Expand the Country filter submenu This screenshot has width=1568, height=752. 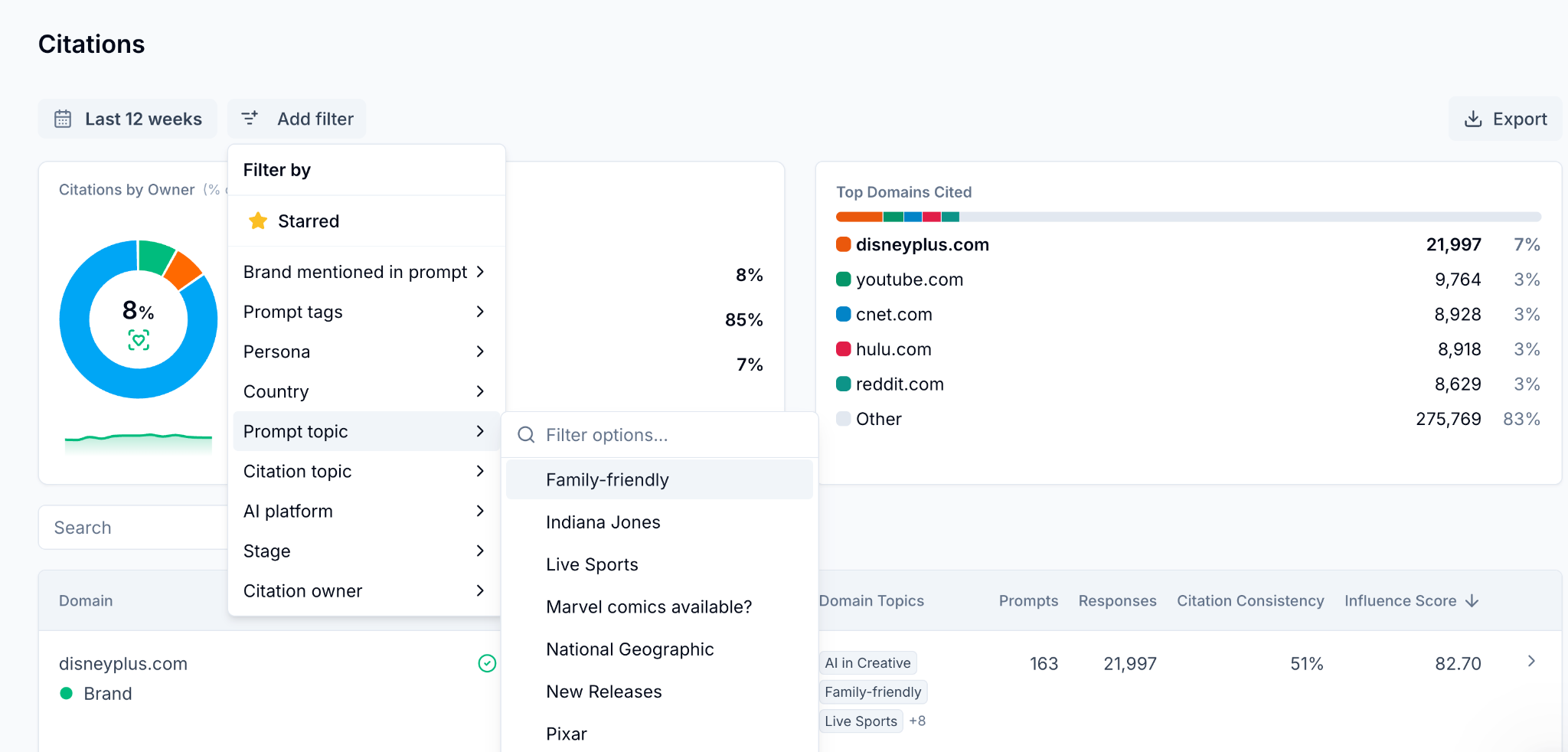(367, 391)
